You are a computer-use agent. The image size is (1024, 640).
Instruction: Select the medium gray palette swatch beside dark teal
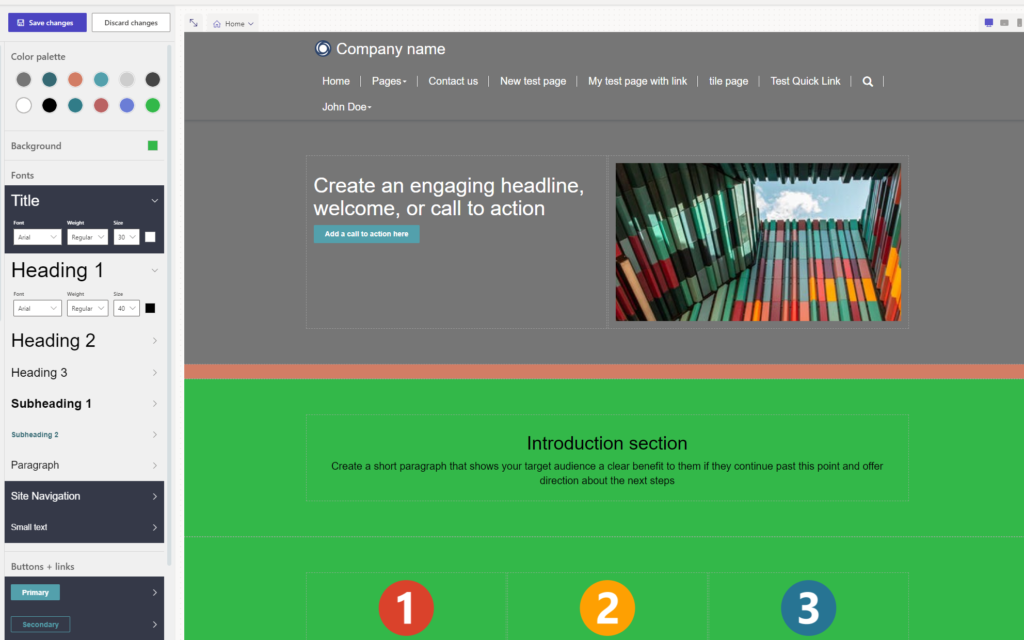[24, 80]
